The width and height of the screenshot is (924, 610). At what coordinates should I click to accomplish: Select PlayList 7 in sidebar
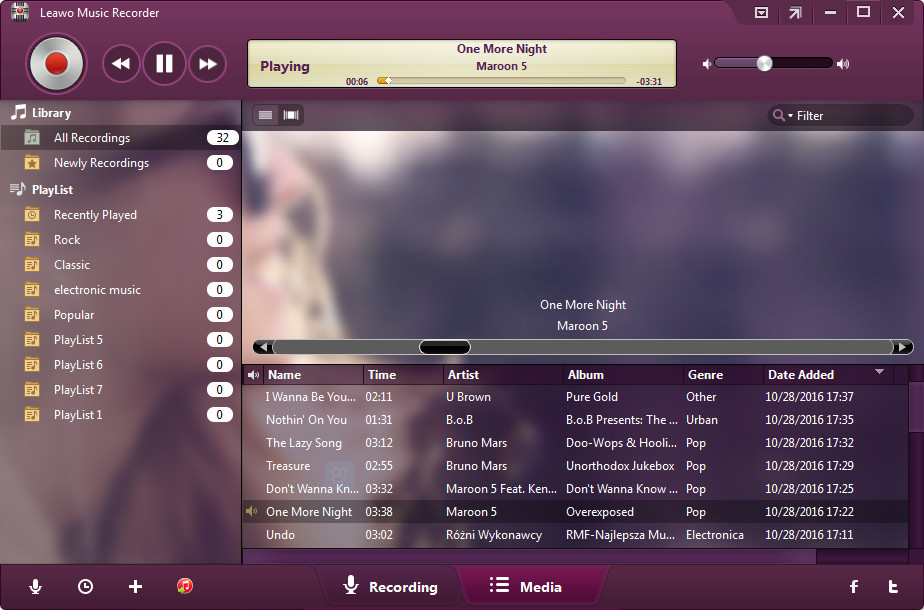pos(120,390)
